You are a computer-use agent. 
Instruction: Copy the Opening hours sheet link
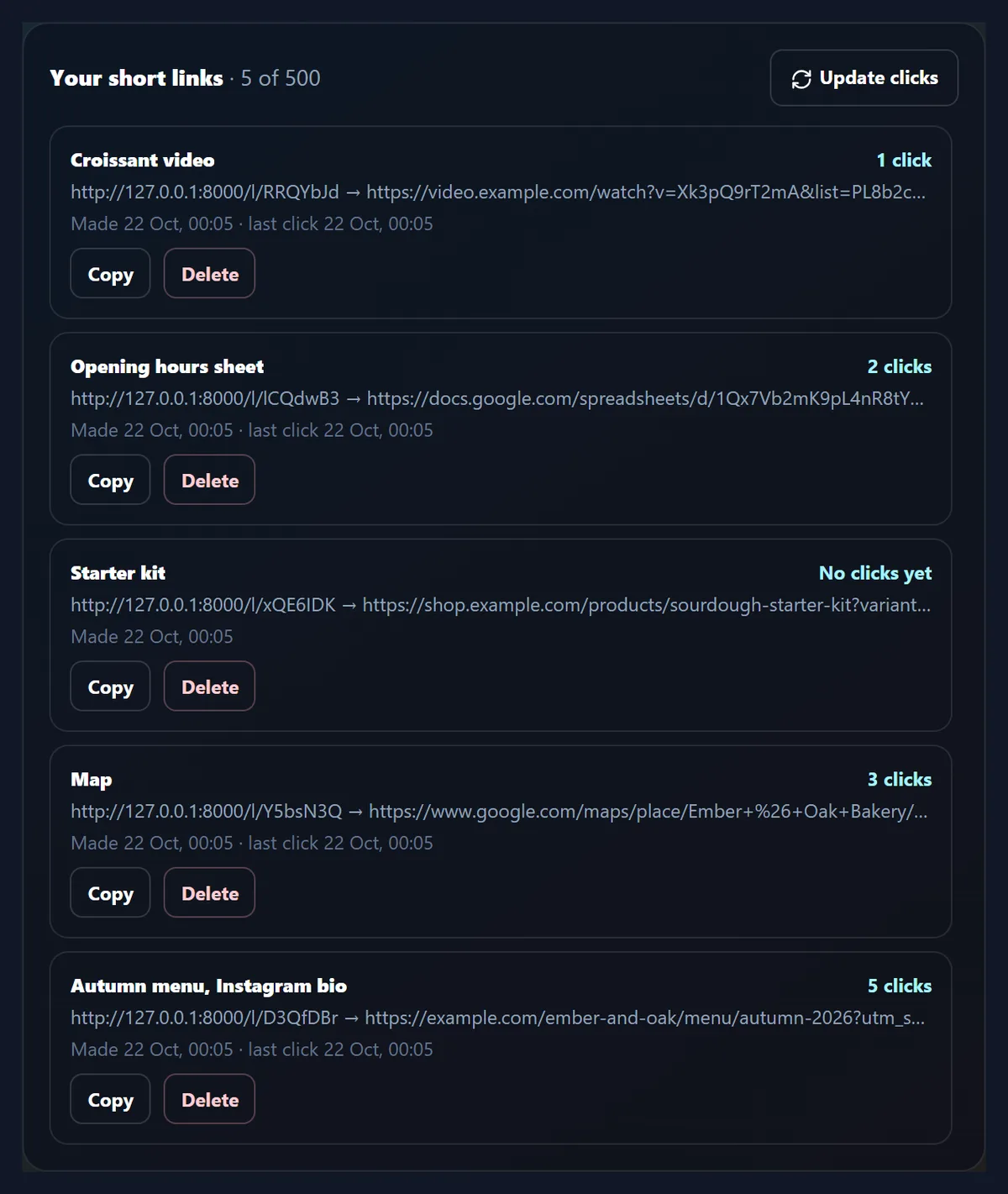tap(110, 481)
